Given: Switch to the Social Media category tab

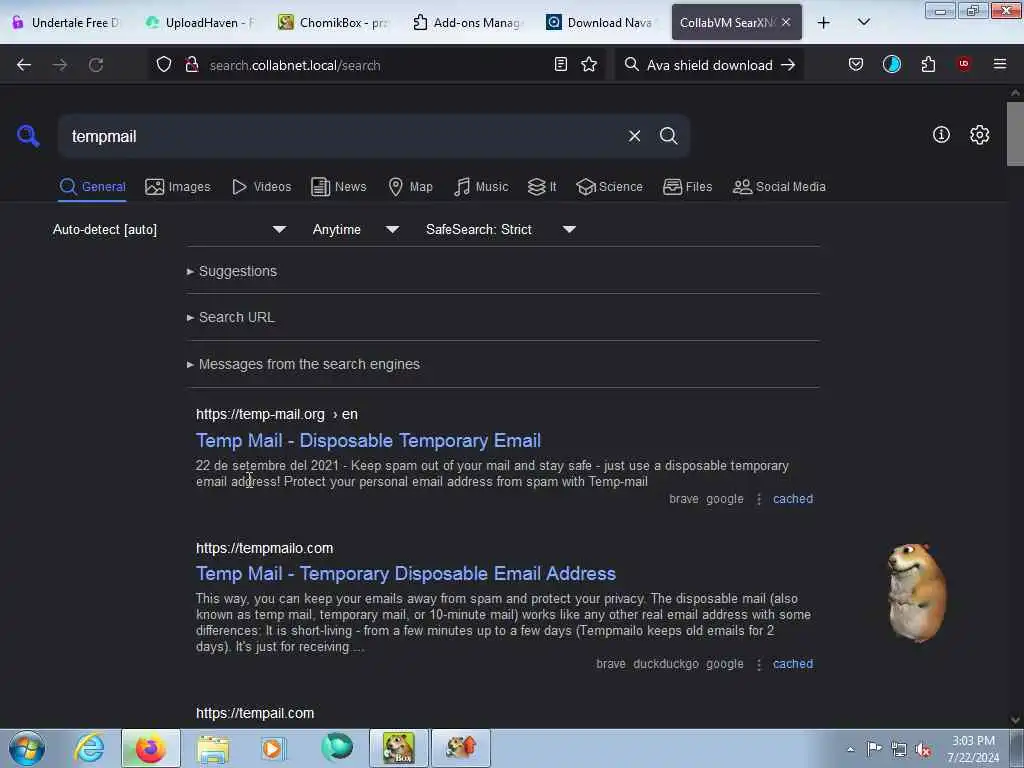Looking at the screenshot, I should [x=778, y=187].
